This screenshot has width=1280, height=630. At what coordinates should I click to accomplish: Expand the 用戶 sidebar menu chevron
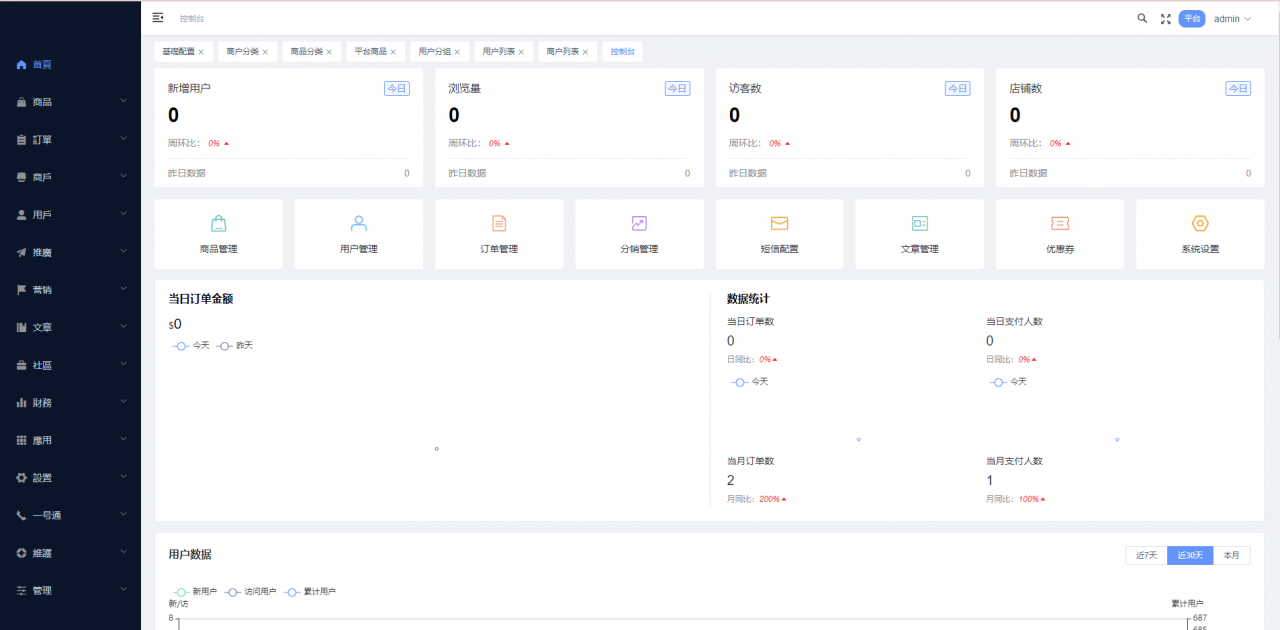tap(123, 215)
